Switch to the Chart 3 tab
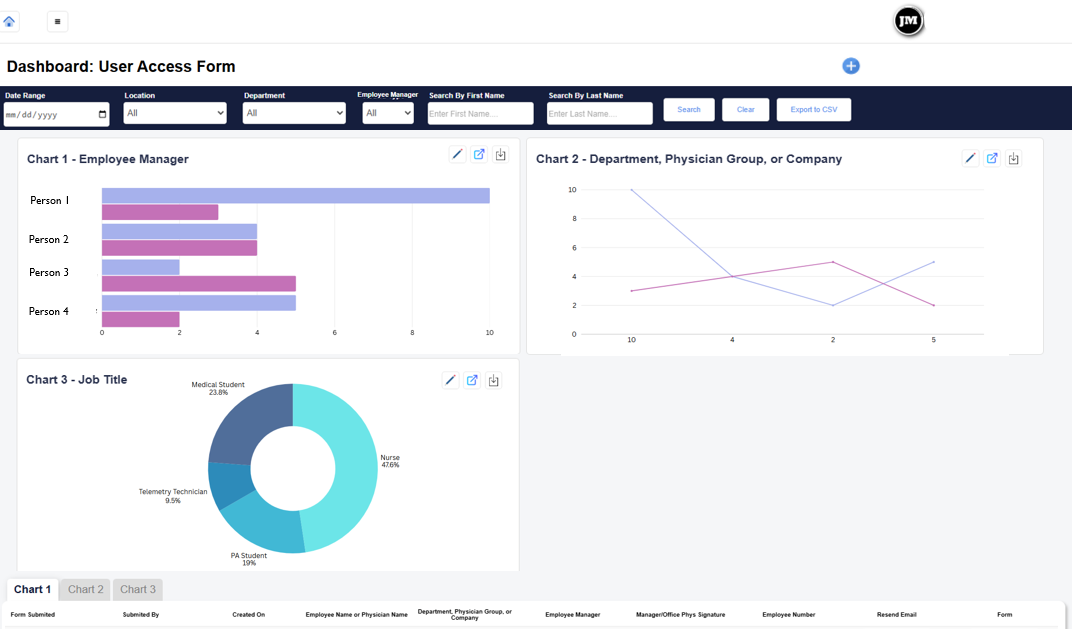Viewport: 1072px width, 629px height. point(138,590)
